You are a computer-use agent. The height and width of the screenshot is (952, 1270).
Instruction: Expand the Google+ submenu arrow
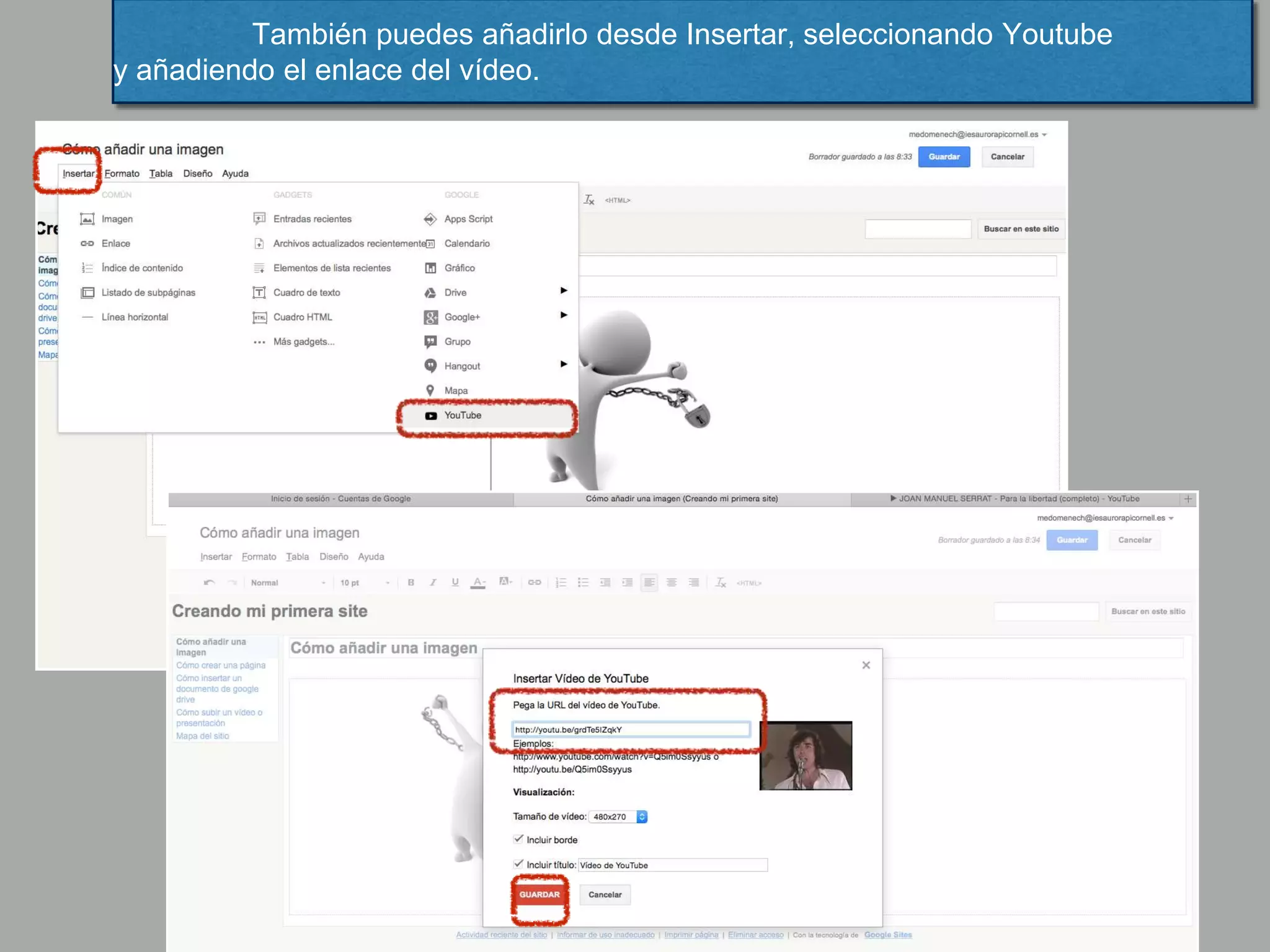(564, 315)
